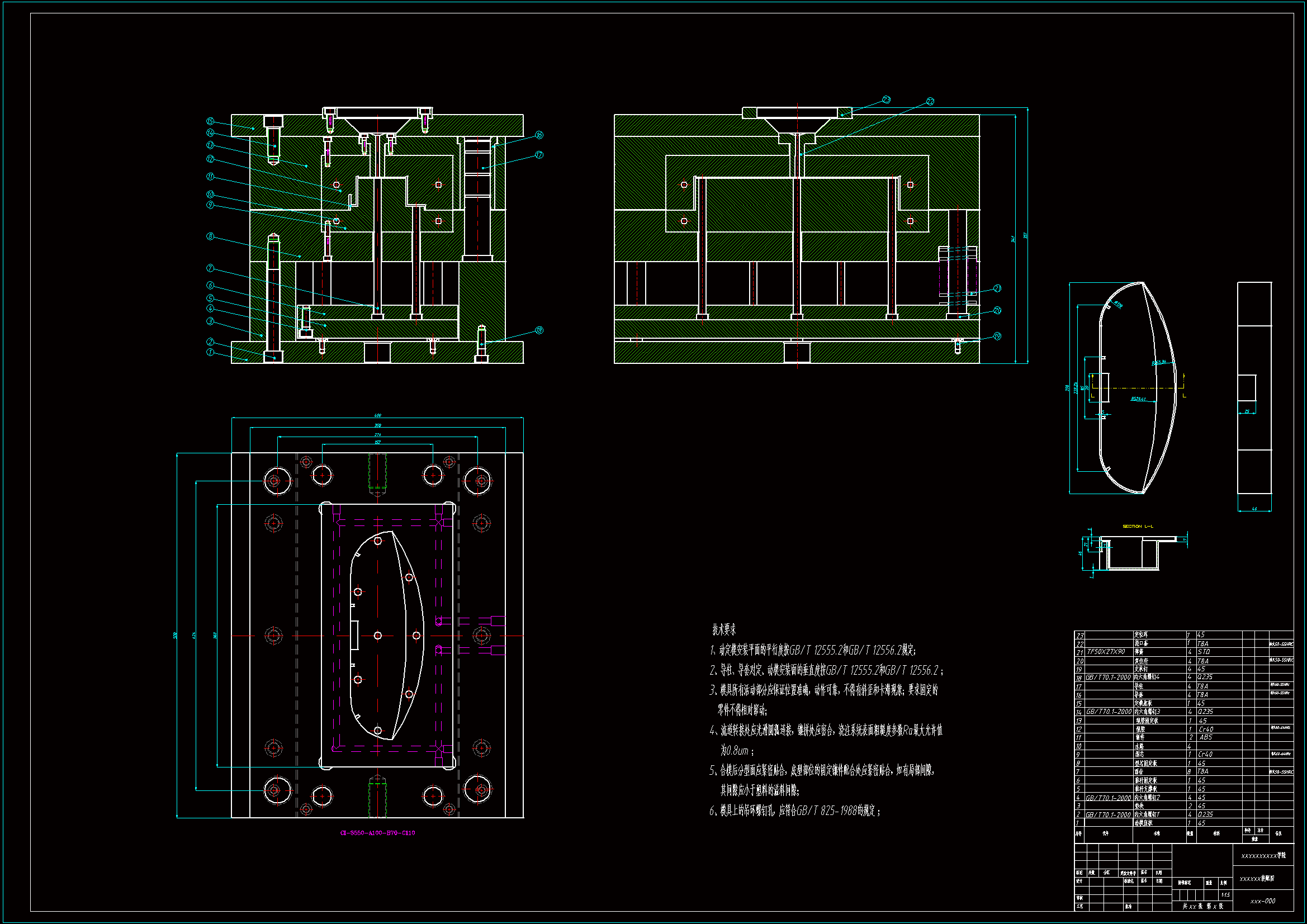Click the yellow SECTION L-L label
1307x924 pixels.
coord(1138,526)
